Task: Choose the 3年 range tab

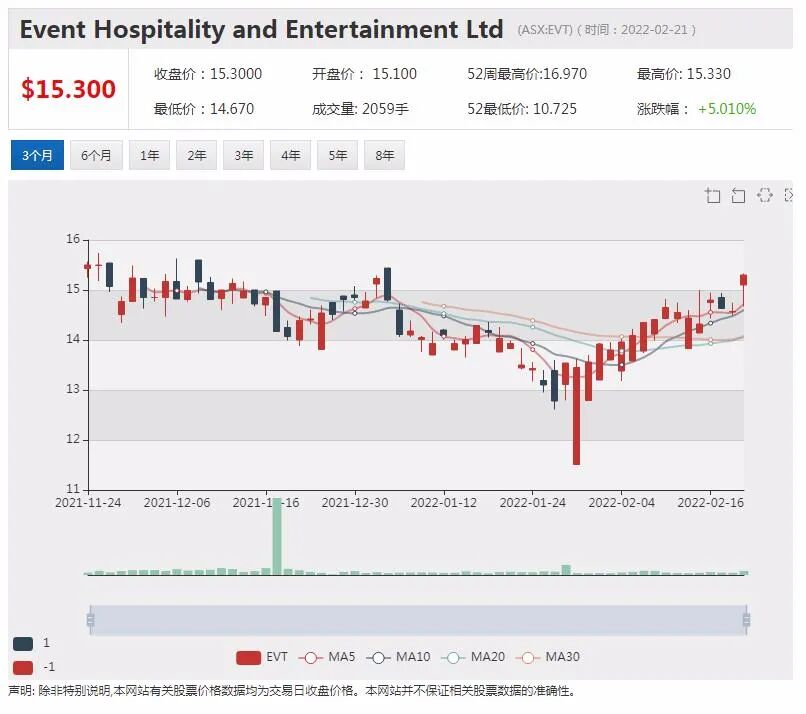Action: click(x=243, y=155)
